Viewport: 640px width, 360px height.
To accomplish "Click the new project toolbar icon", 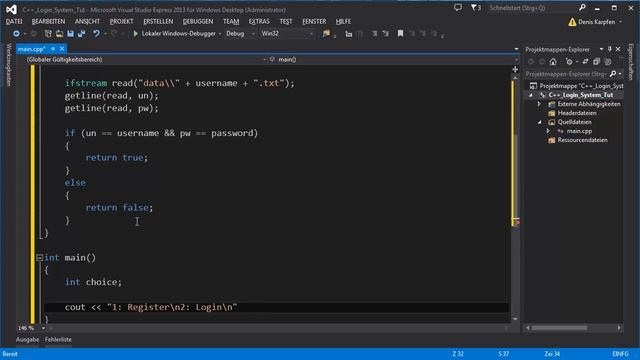I will 48,33.
